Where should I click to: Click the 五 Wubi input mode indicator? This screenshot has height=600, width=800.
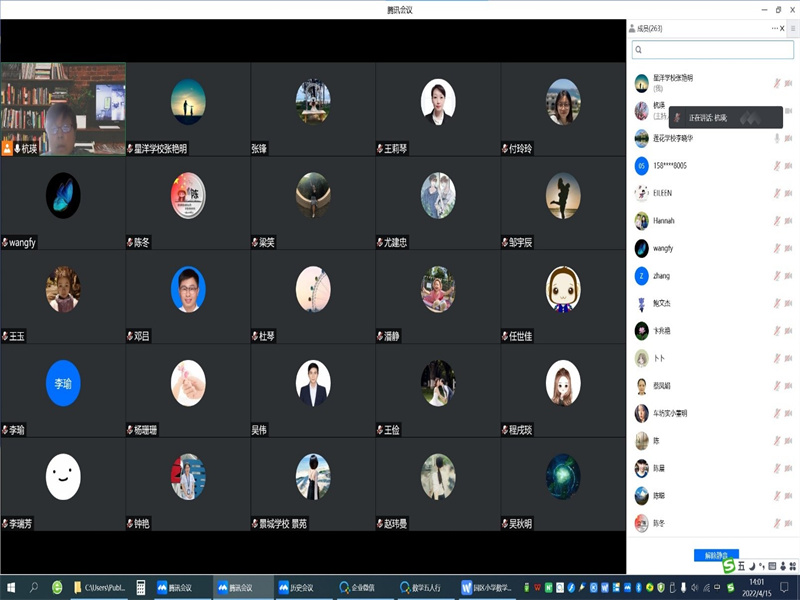click(x=741, y=566)
